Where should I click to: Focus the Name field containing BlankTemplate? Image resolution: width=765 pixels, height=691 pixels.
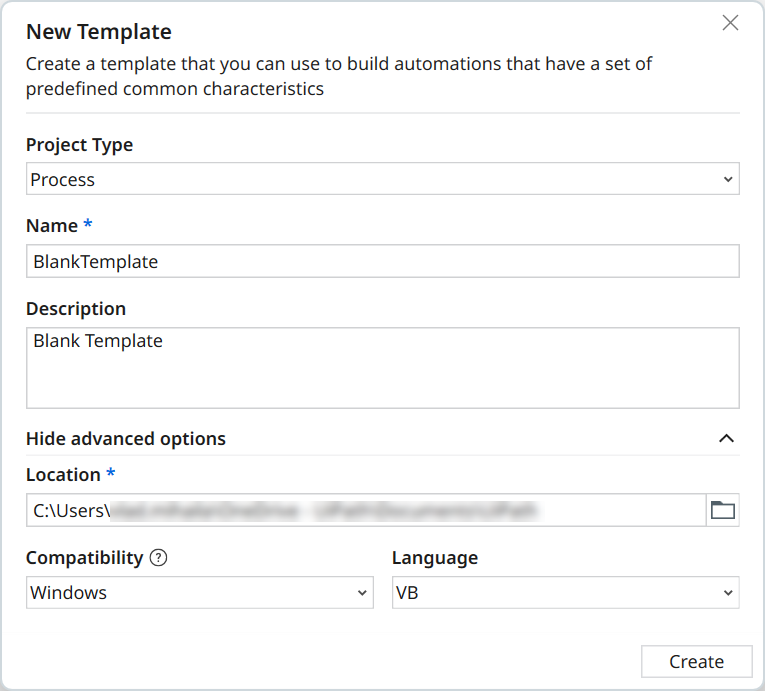(382, 261)
